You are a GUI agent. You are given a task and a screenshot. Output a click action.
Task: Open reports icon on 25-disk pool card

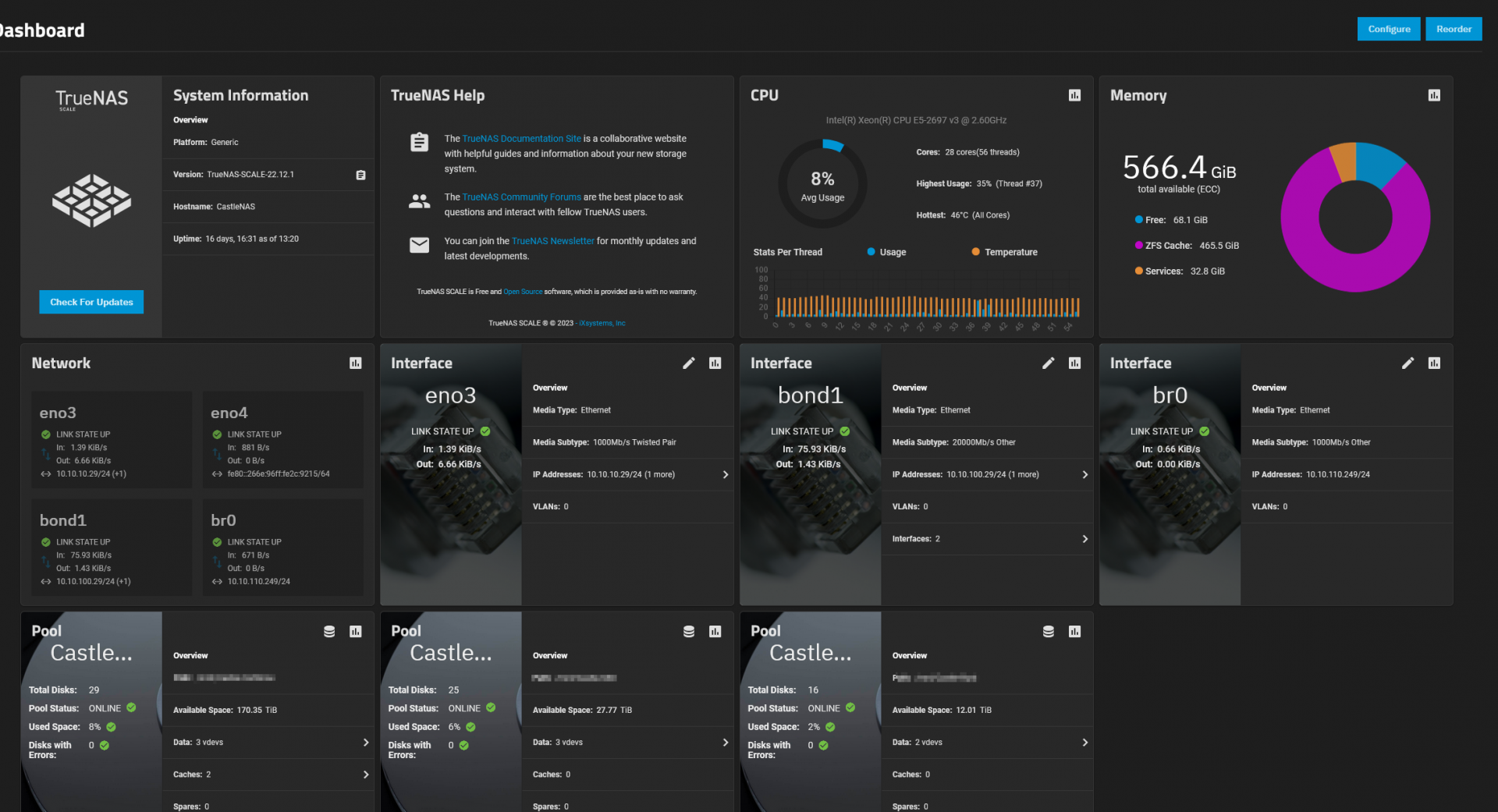point(715,631)
